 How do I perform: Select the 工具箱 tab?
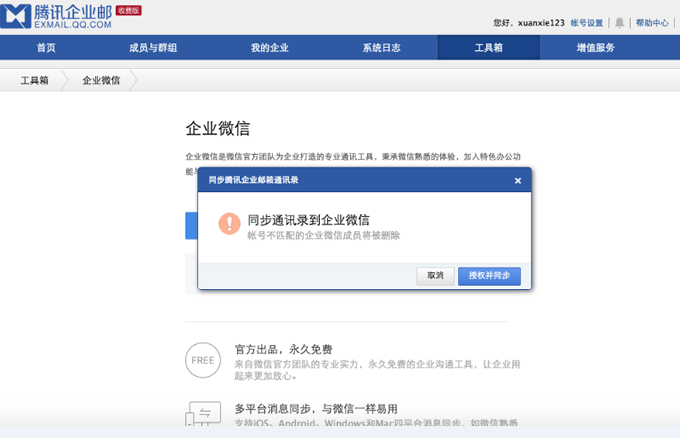(488, 48)
